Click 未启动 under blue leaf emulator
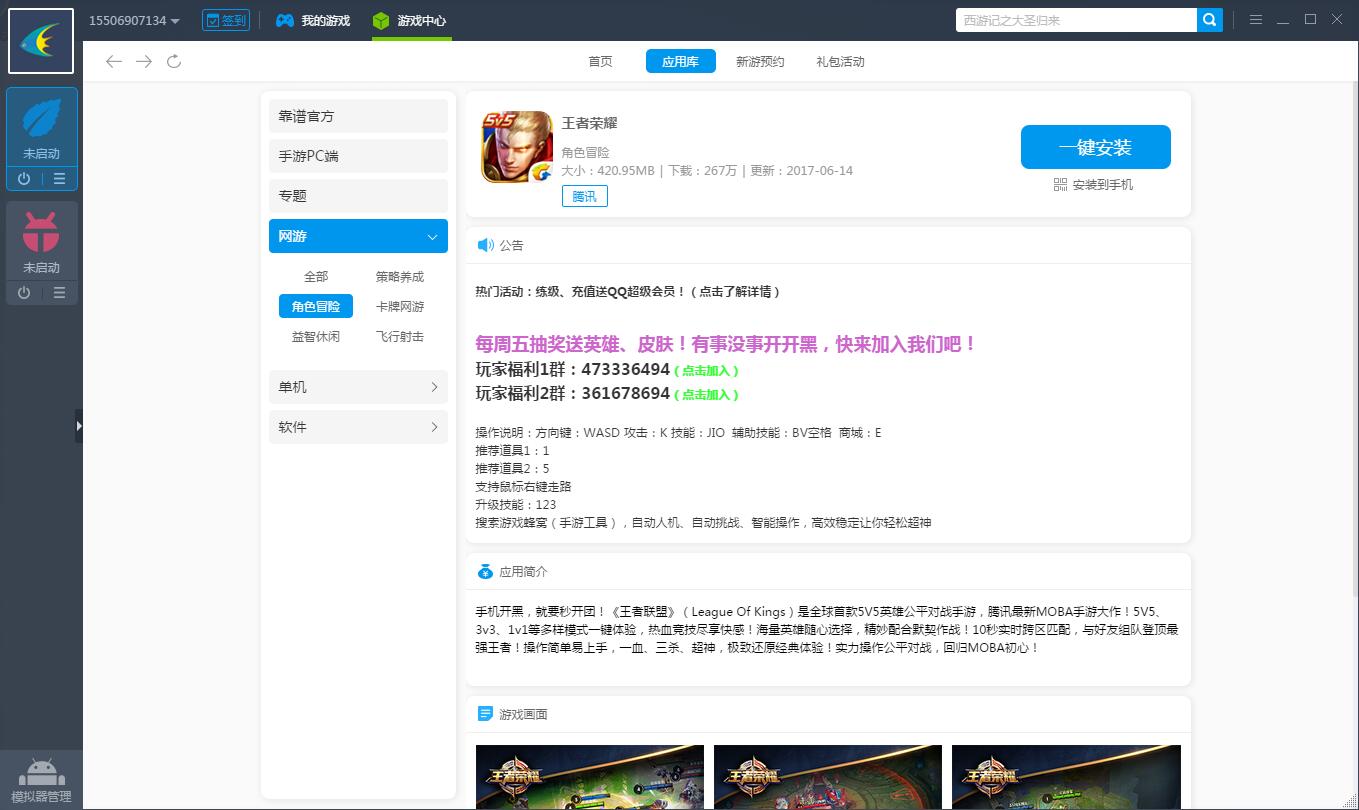Image resolution: width=1359 pixels, height=810 pixels. (41, 154)
